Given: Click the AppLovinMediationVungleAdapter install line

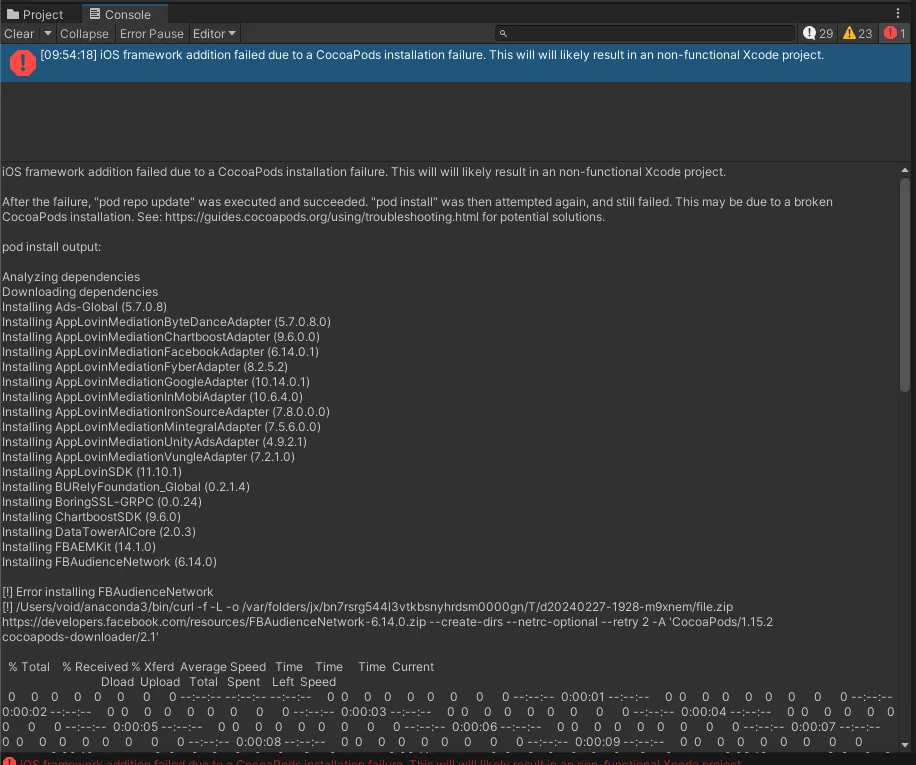Looking at the screenshot, I should (x=148, y=457).
